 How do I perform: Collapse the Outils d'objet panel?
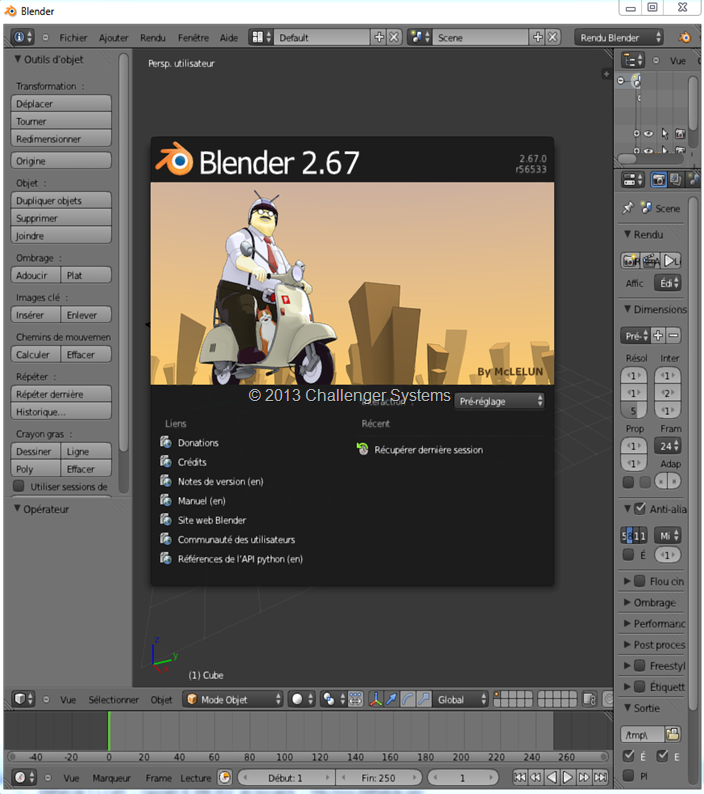(x=17, y=59)
